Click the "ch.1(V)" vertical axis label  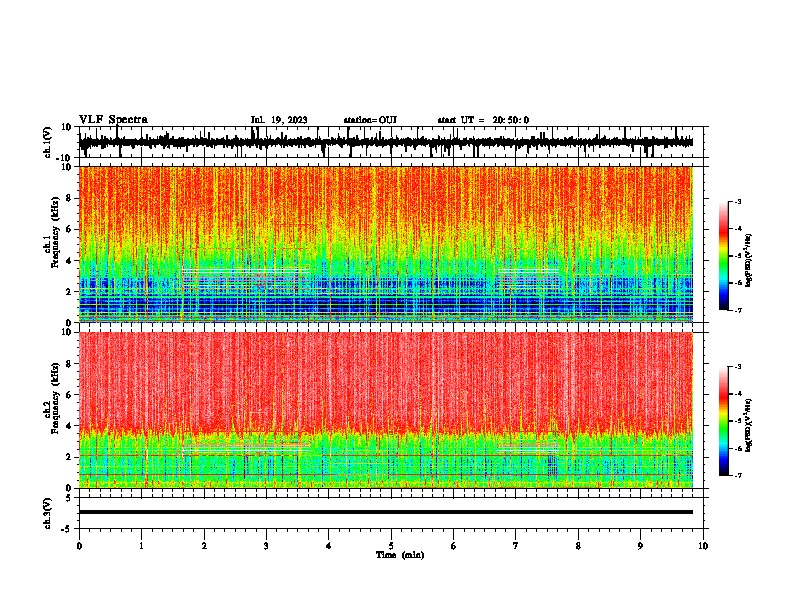click(47, 142)
